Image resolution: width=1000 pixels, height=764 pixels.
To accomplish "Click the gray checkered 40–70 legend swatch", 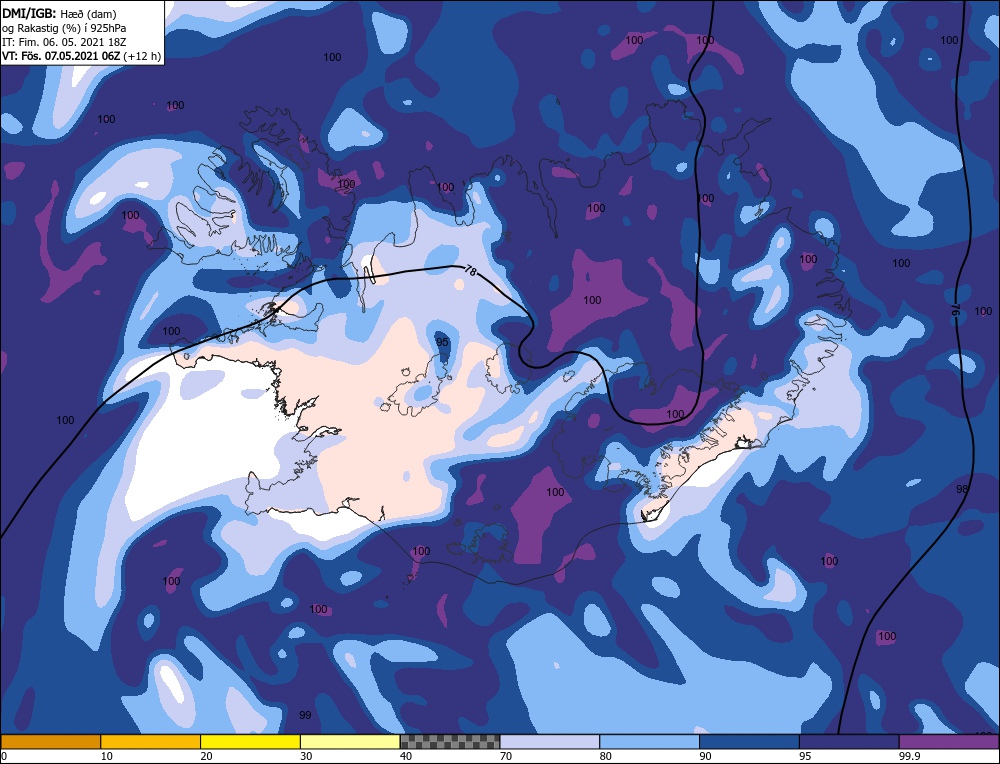I will point(450,742).
